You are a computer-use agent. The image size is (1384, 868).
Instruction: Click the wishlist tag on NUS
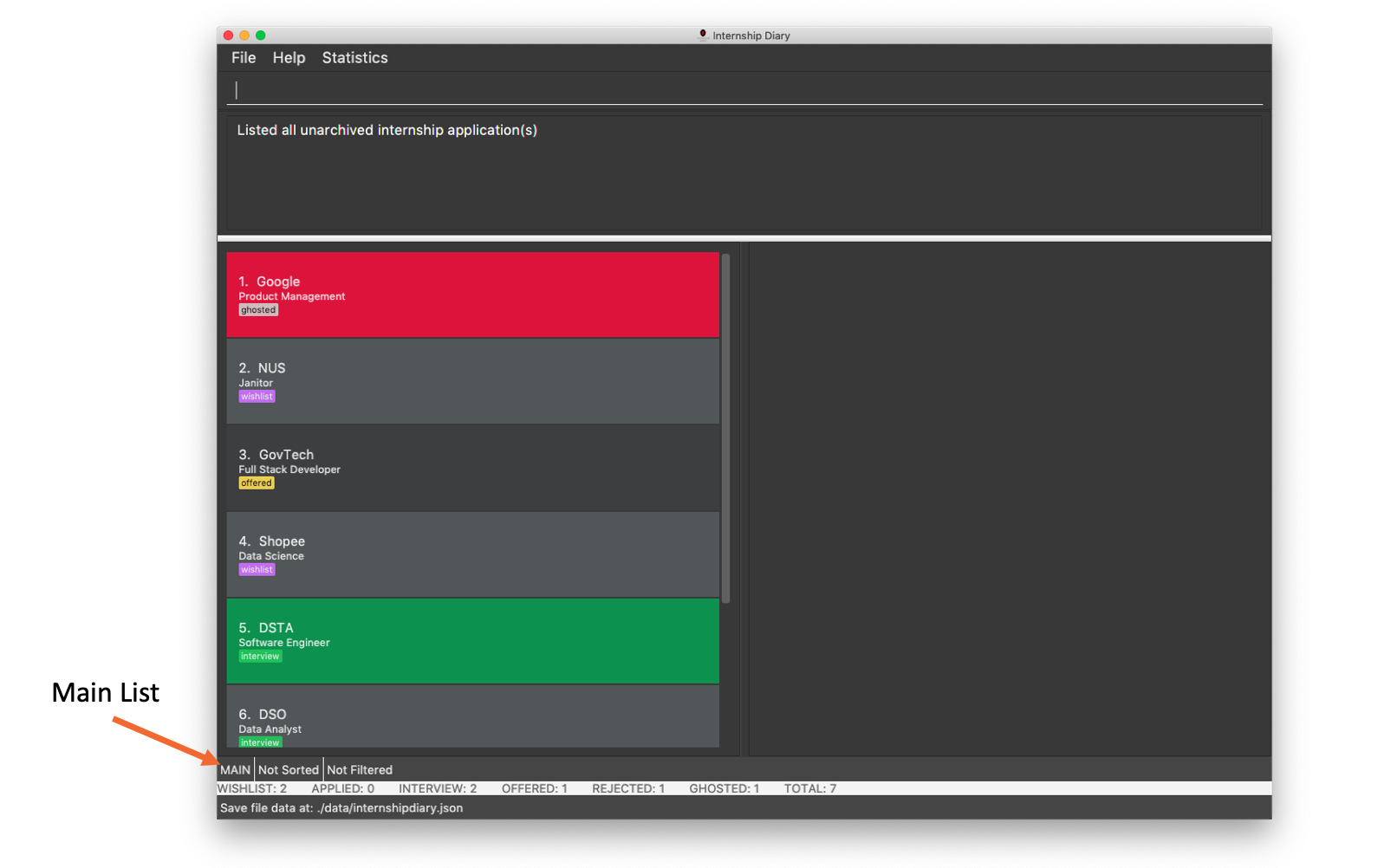pyautogui.click(x=257, y=397)
